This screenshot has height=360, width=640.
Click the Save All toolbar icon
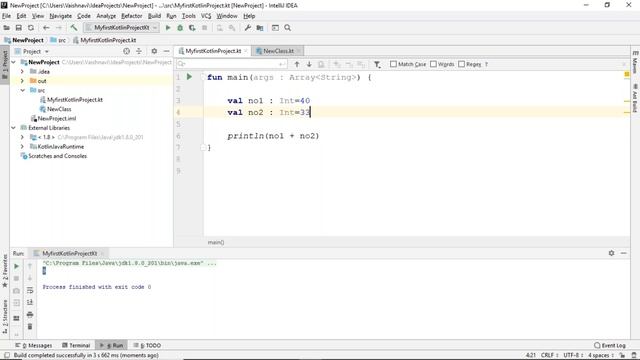18,28
